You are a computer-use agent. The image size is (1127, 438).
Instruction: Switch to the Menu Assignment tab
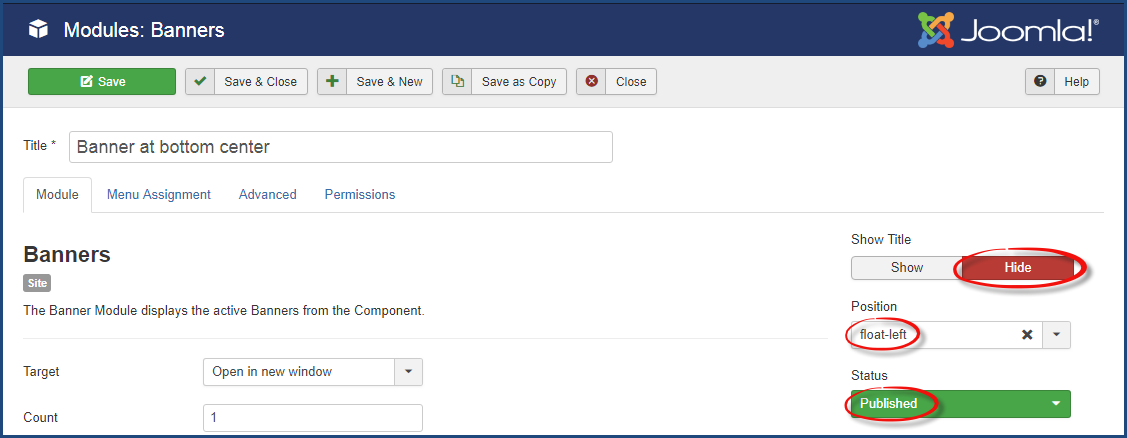pyautogui.click(x=159, y=194)
